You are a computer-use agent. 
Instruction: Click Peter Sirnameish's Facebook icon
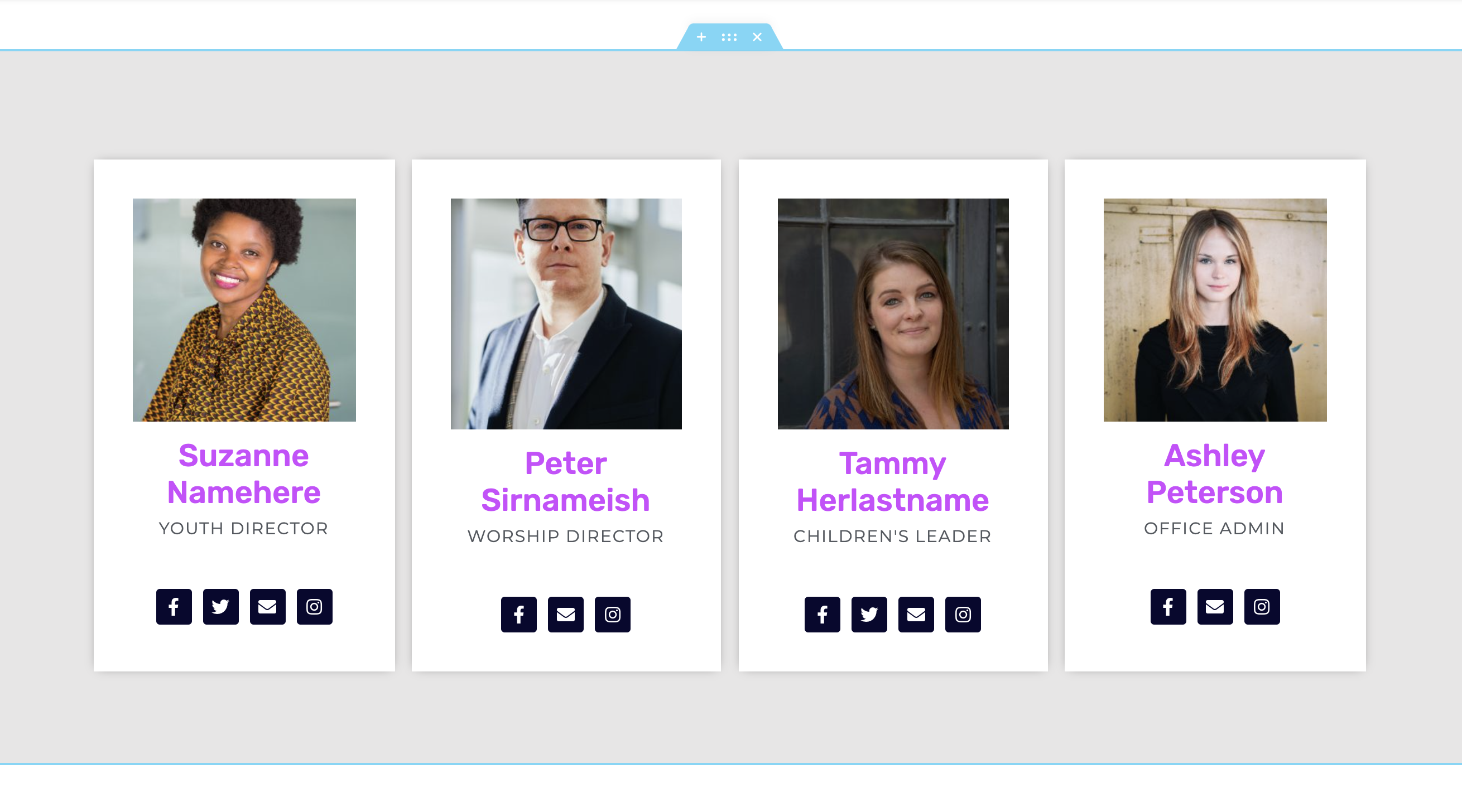[x=519, y=615]
